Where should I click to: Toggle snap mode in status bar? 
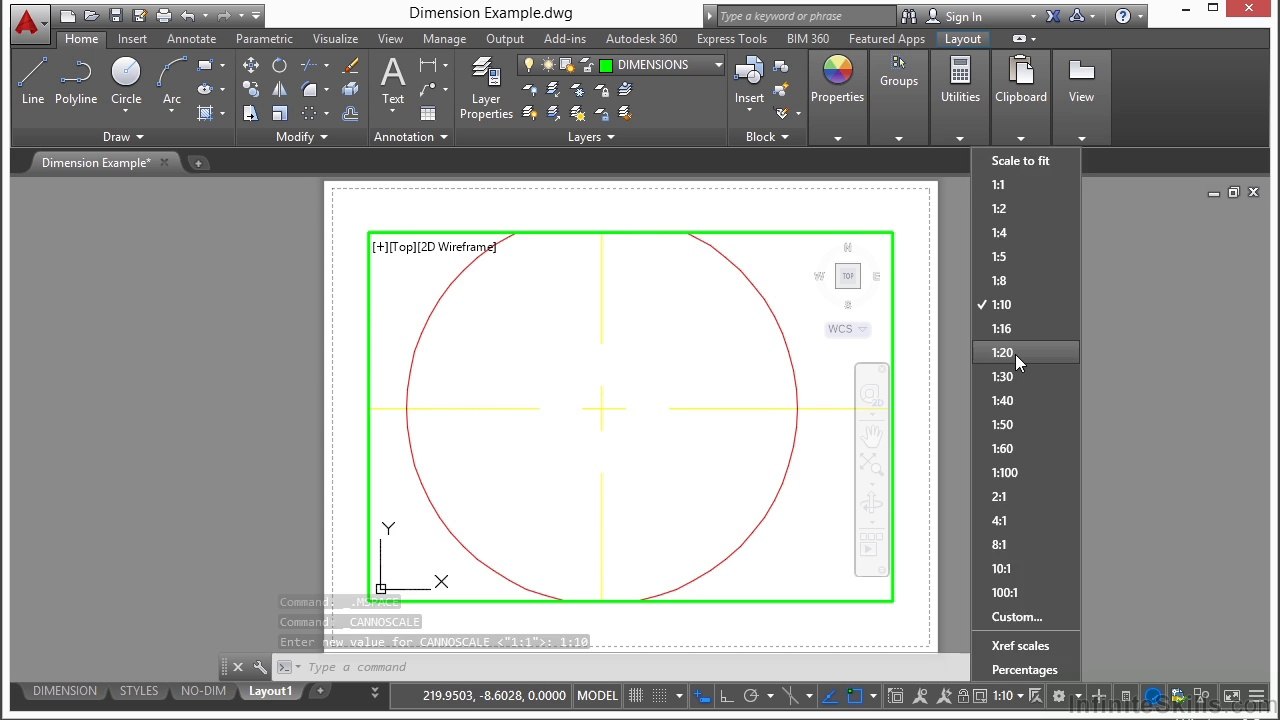click(x=659, y=696)
